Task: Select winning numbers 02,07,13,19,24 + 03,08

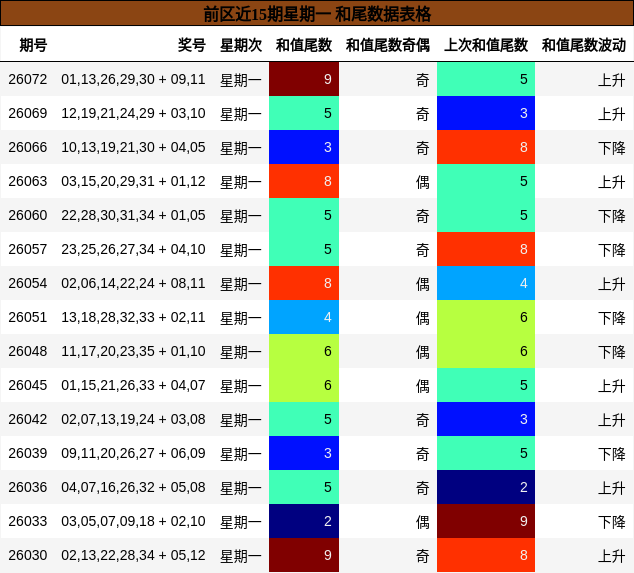Action: point(133,419)
